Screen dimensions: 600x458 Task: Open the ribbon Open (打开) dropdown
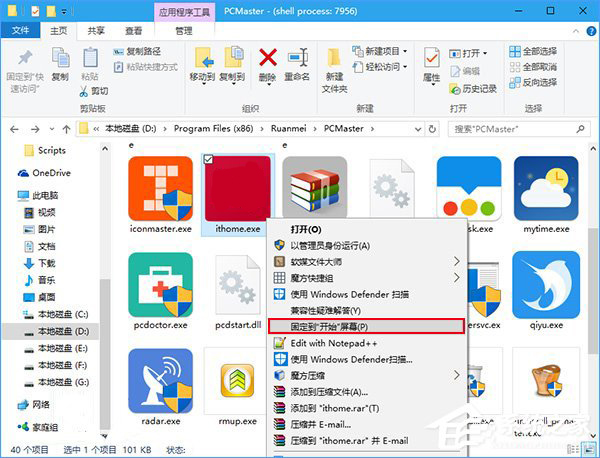(468, 53)
